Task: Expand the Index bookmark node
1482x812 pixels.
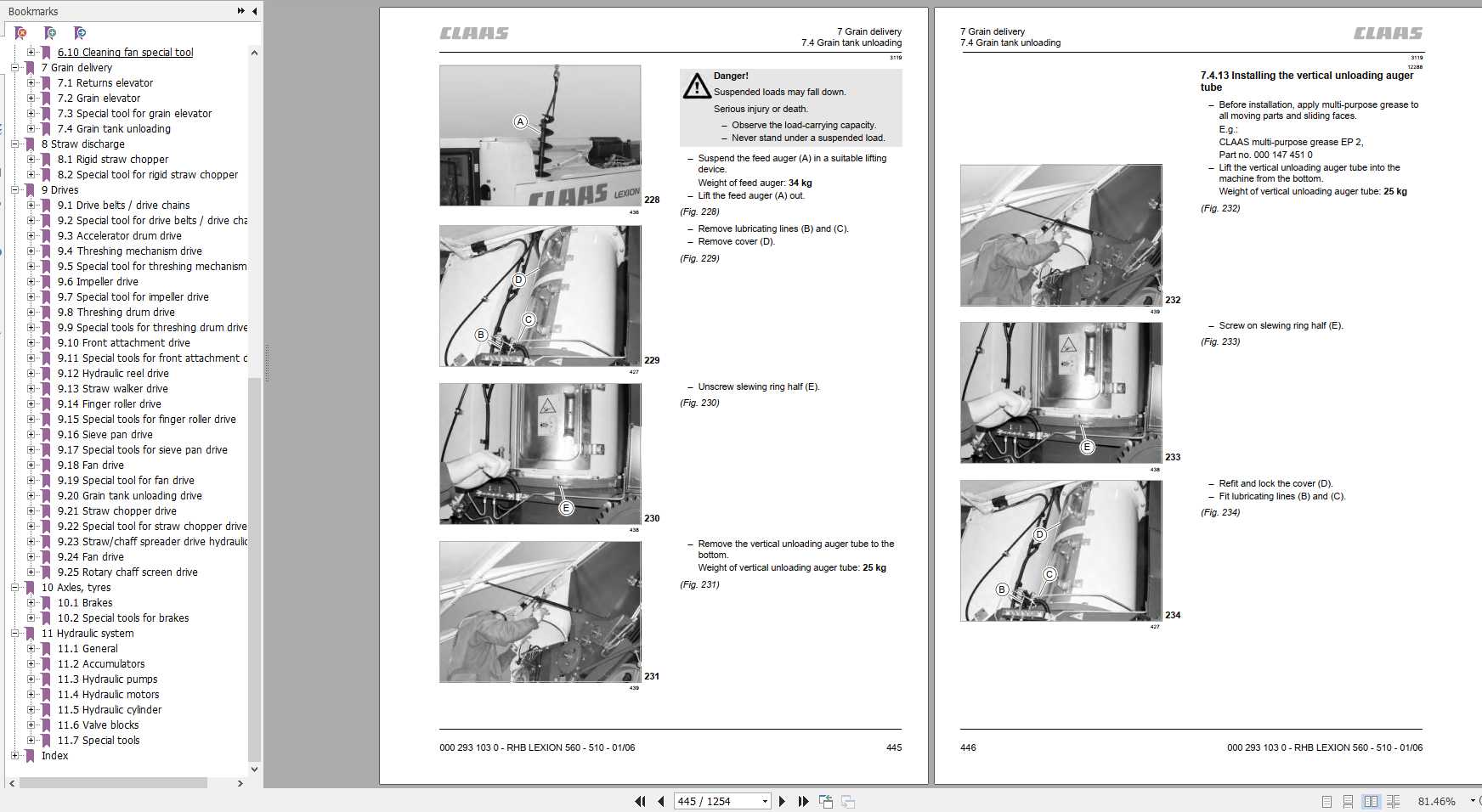Action: coord(14,755)
